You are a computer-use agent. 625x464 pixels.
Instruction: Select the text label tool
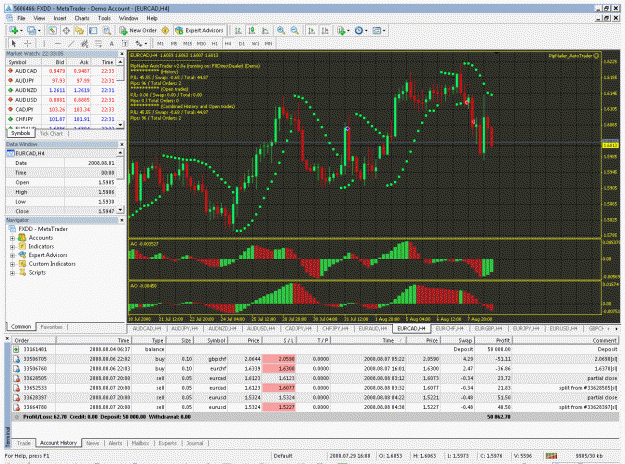125,43
